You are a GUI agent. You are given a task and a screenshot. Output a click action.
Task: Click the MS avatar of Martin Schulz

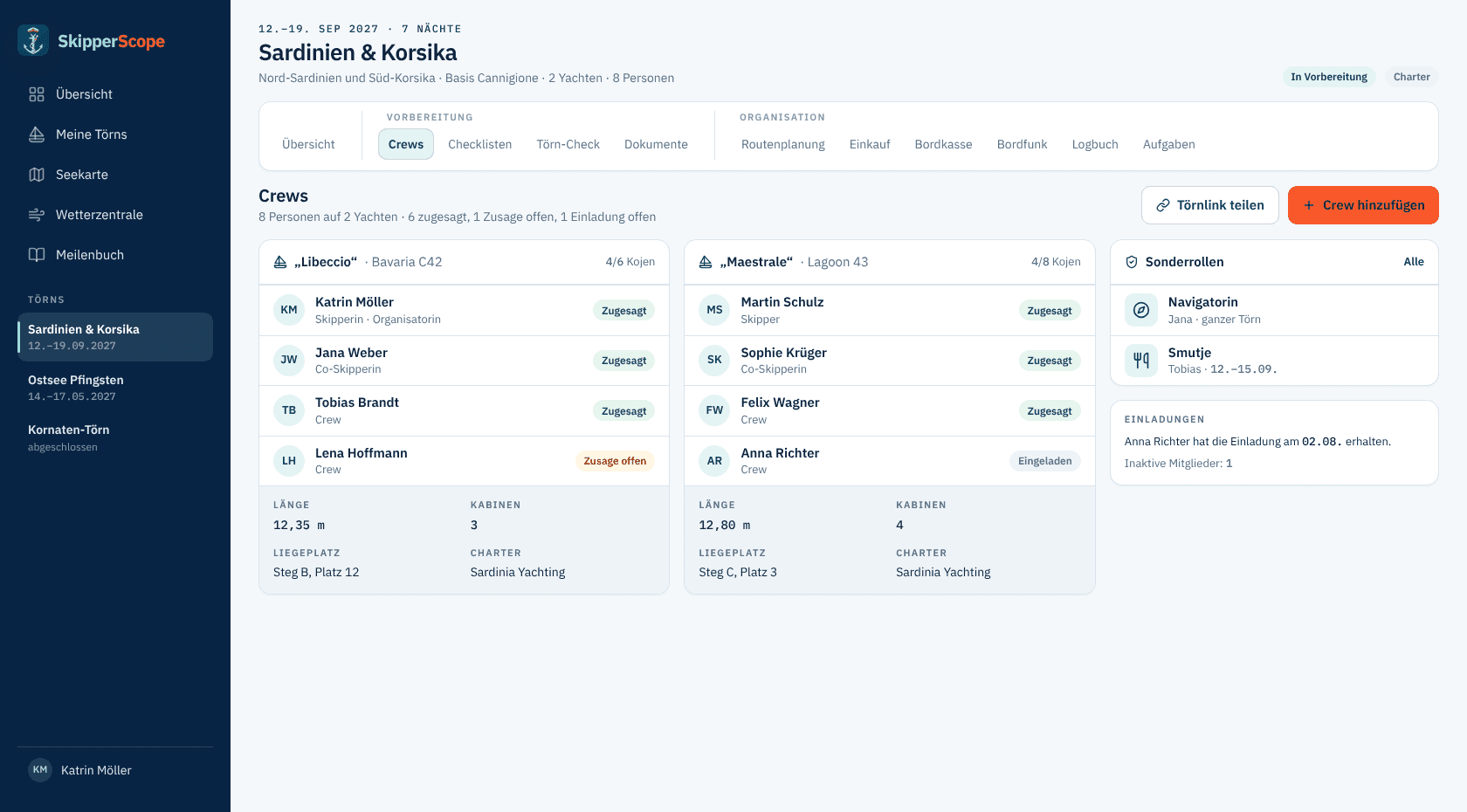(714, 310)
